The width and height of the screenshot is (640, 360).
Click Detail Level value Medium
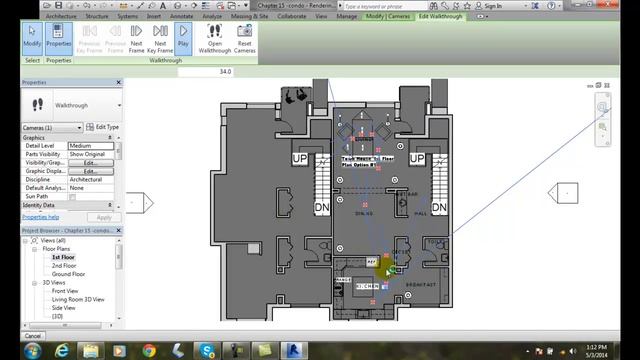coord(91,146)
